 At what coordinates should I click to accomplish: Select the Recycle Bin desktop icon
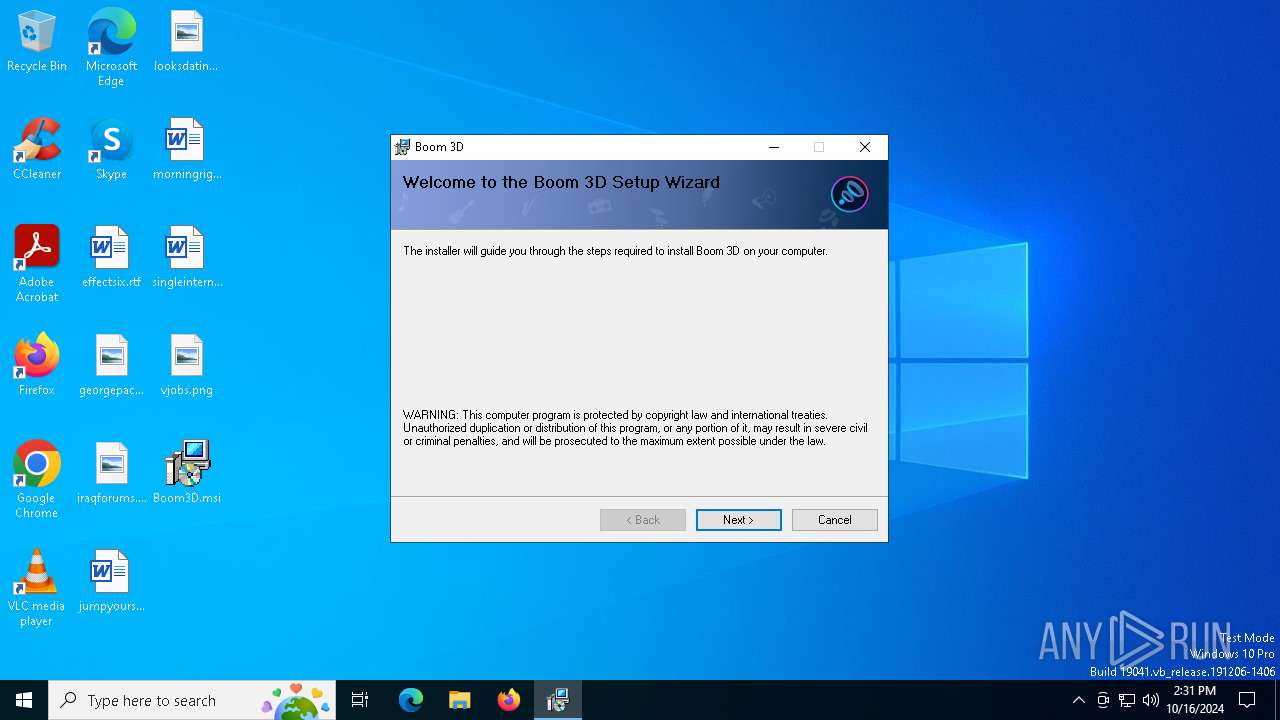(37, 42)
